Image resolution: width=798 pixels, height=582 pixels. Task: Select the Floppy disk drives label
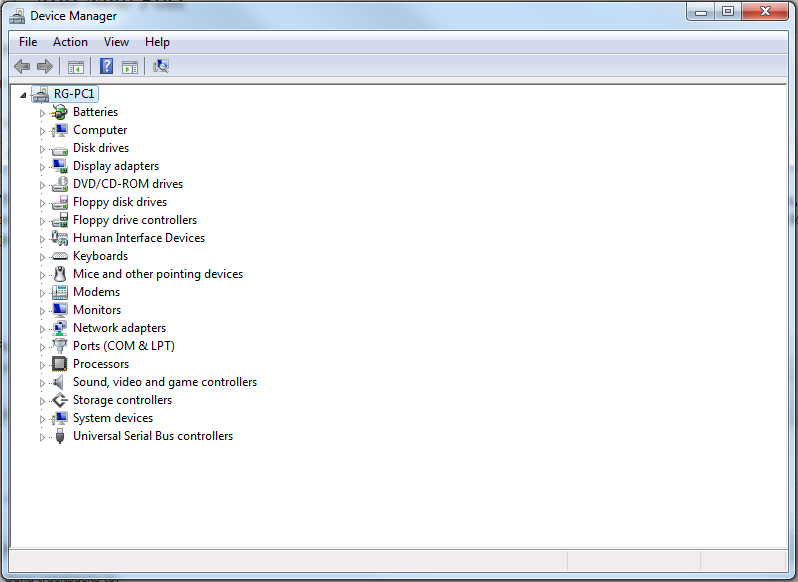click(120, 202)
